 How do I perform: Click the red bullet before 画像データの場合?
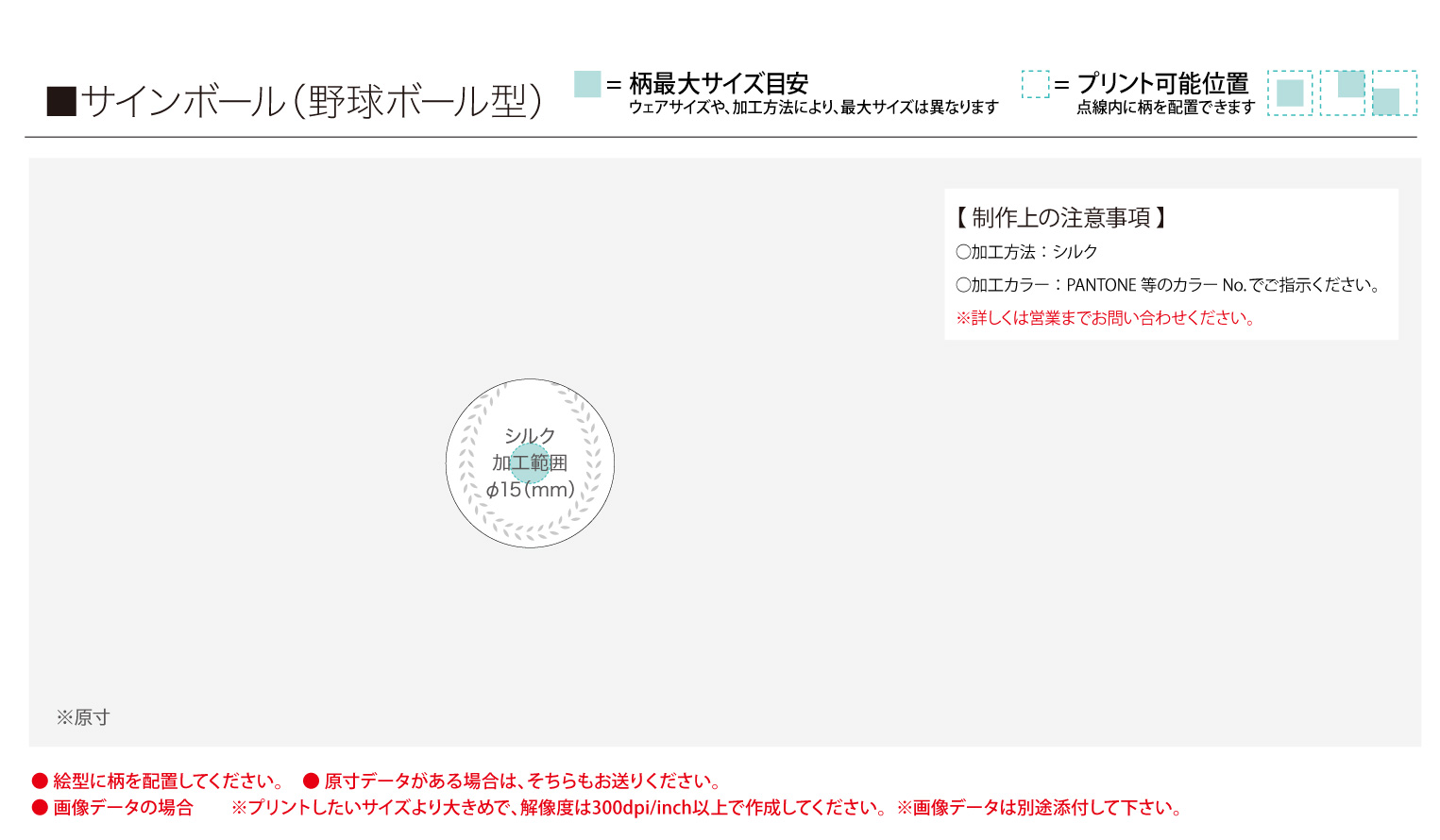tap(40, 807)
